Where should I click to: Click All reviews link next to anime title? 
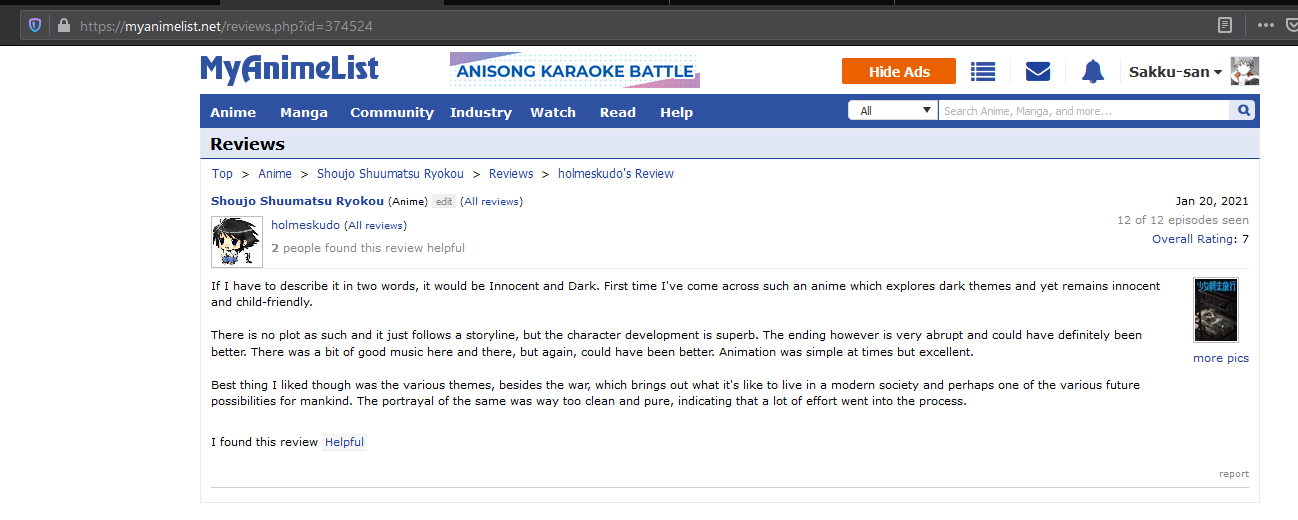(491, 202)
